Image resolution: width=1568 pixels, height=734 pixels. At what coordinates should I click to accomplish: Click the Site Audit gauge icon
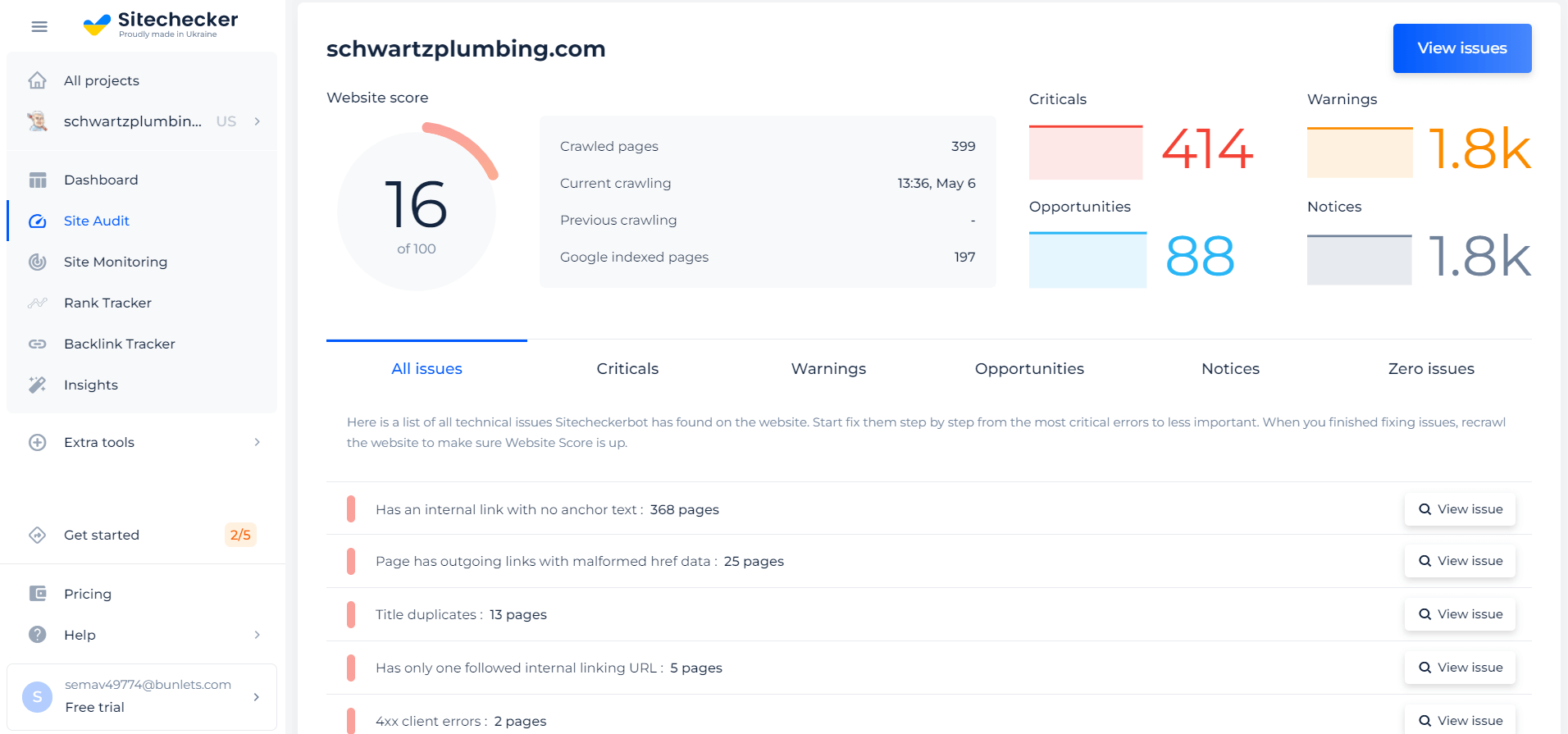click(x=38, y=221)
